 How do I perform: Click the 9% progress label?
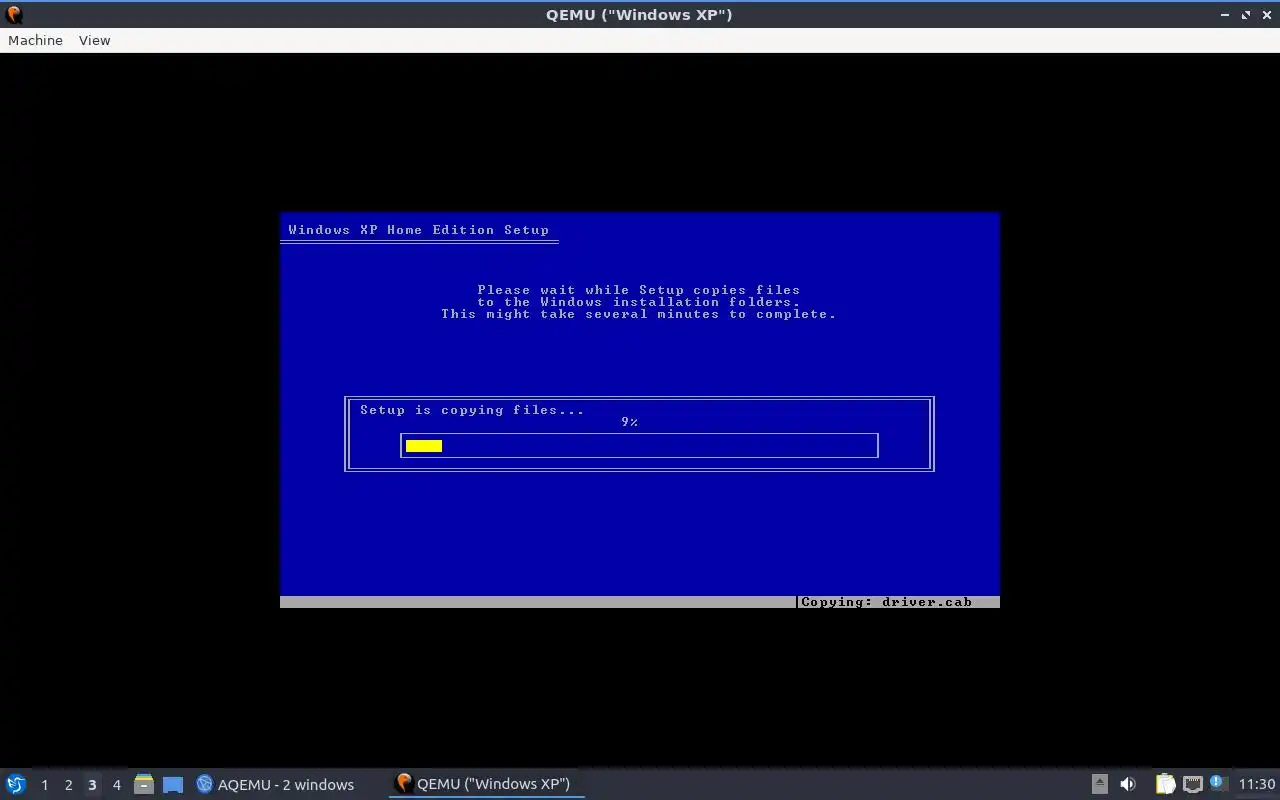pyautogui.click(x=629, y=422)
